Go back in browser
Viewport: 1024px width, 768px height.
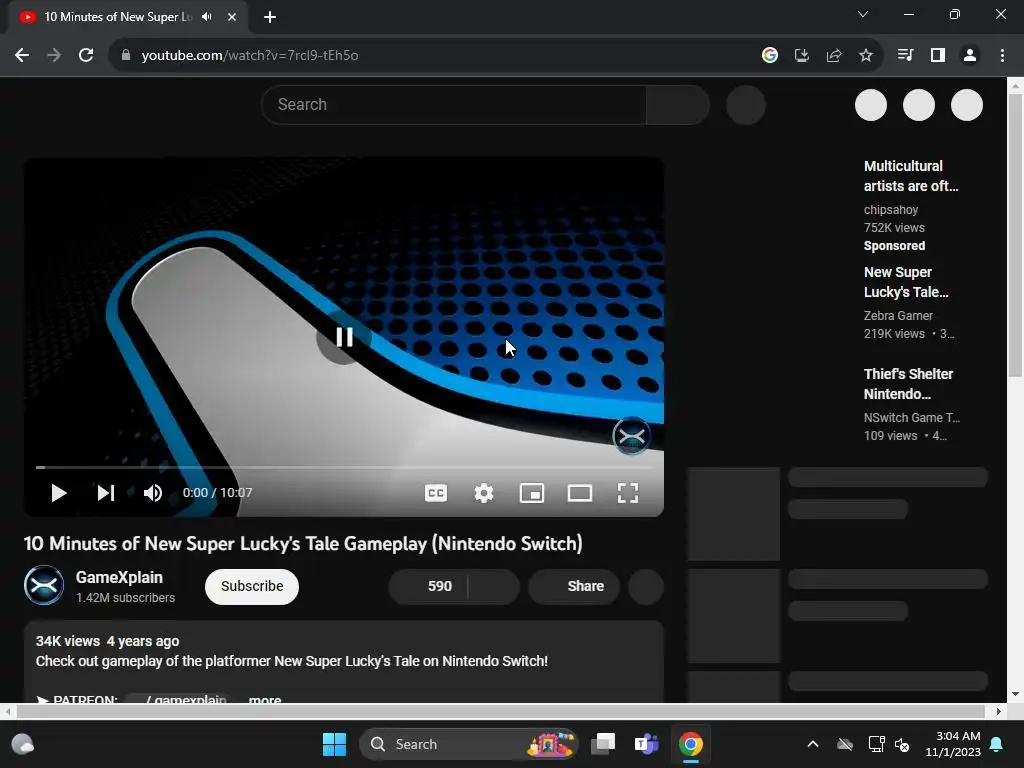pos(22,56)
